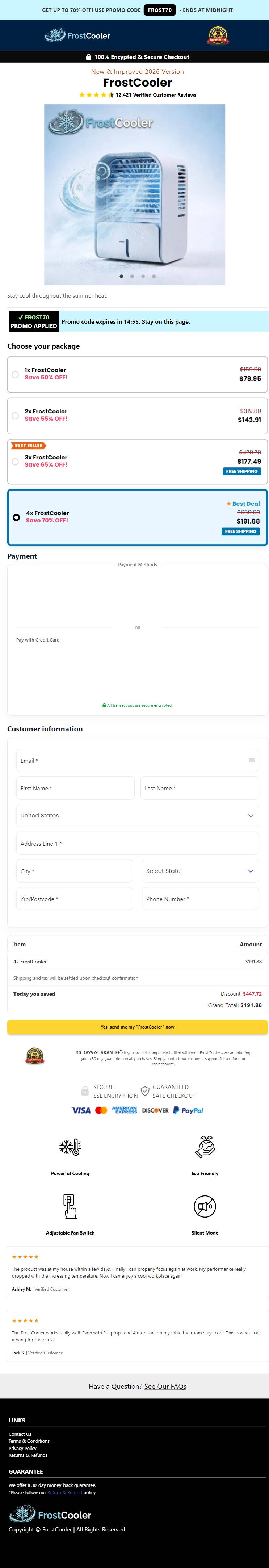Open the Return & Refund policy link
Screen dimensions: 269x1568
pos(64,1493)
